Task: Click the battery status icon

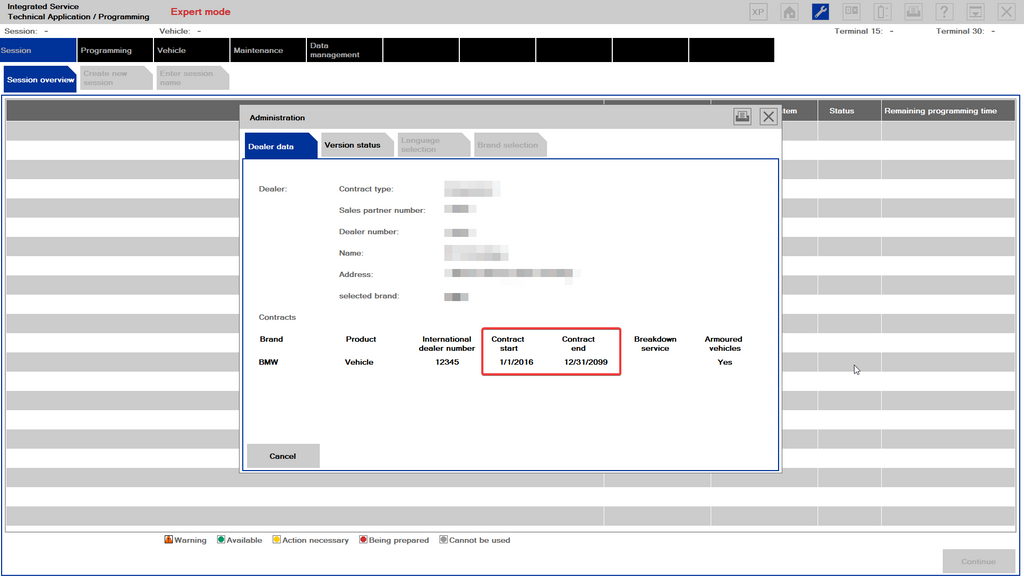Action: tap(882, 12)
